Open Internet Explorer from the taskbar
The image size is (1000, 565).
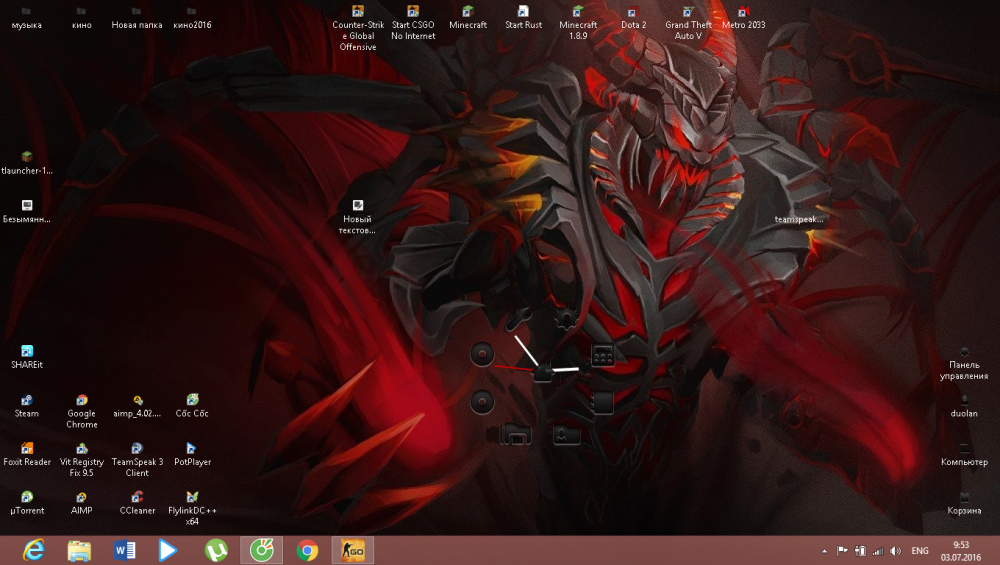34,550
